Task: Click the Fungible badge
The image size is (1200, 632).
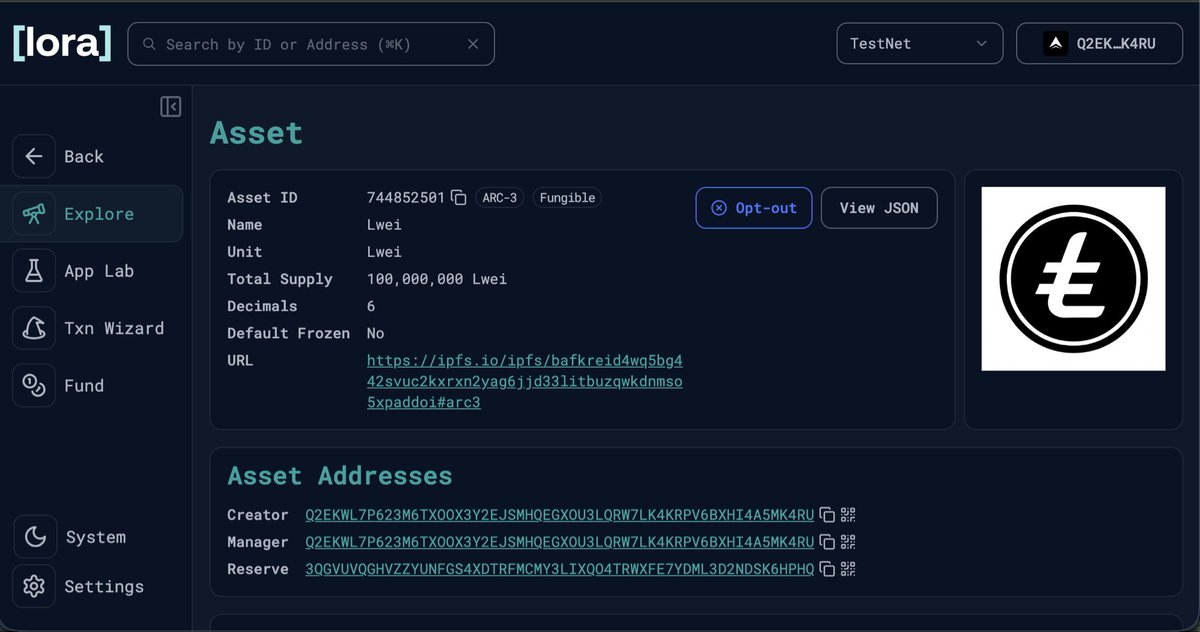Action: 567,198
